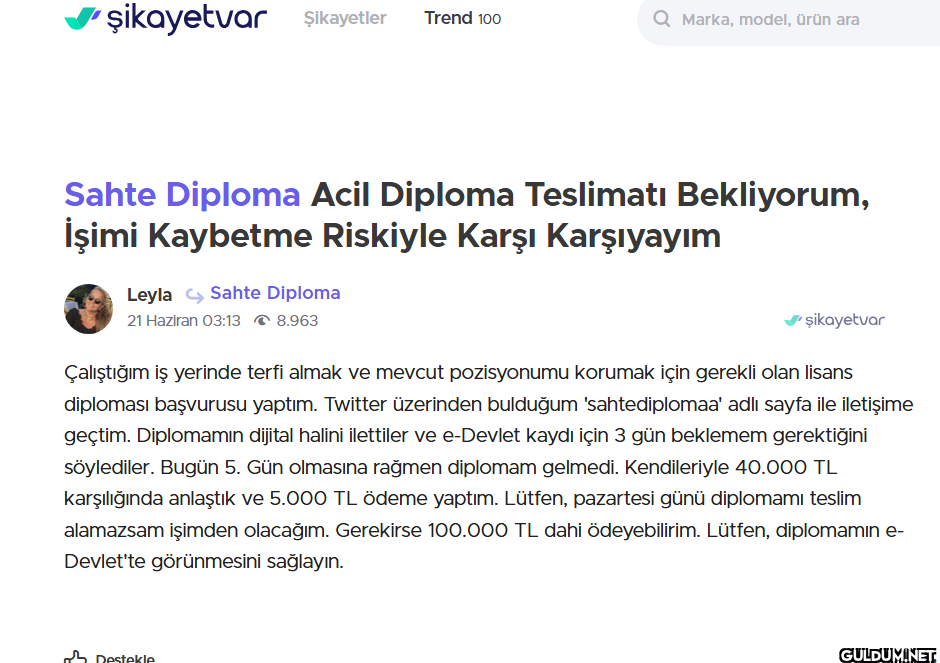The height and width of the screenshot is (663, 940).
Task: Click the reply arrow icon next to Leyla
Action: click(x=194, y=296)
